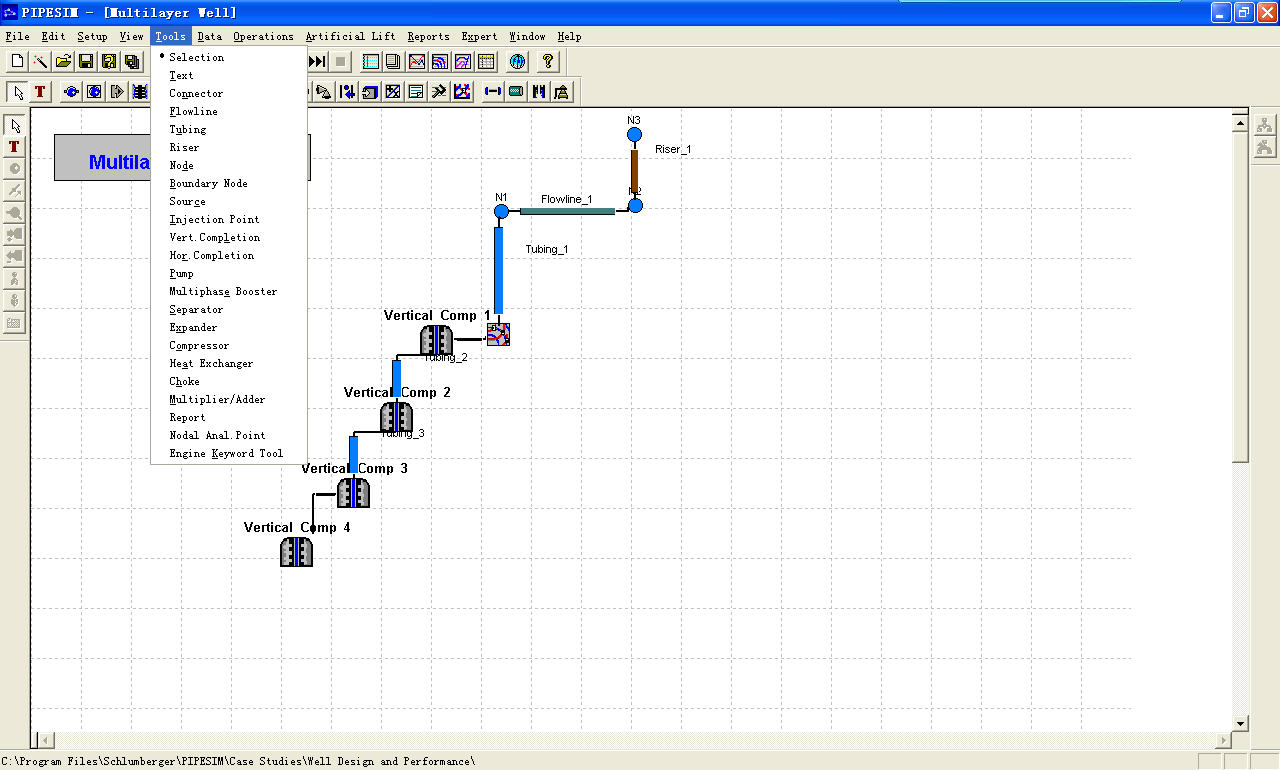Click the skip-to-end run icon
The height and width of the screenshot is (770, 1280).
[x=317, y=62]
